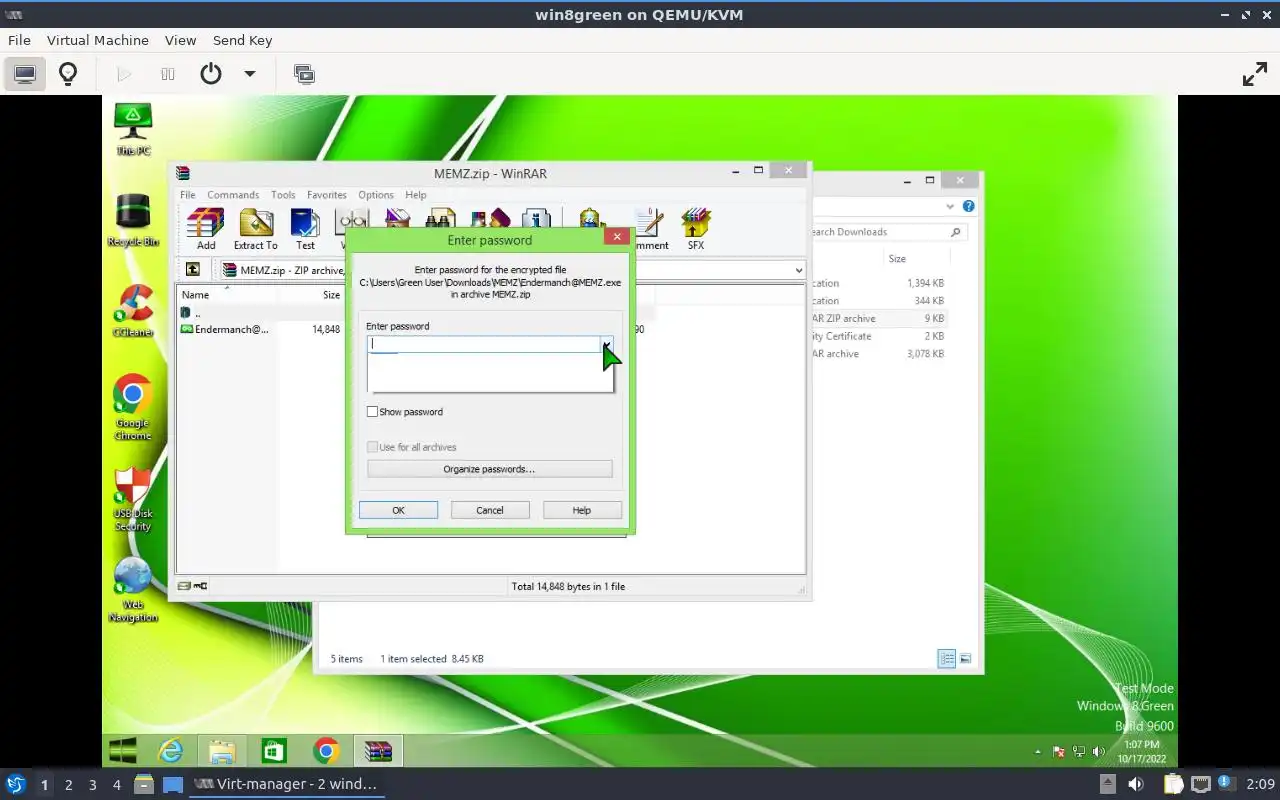Go up one folder level in WinRAR
Screen dimensions: 1280x800
[193, 270]
